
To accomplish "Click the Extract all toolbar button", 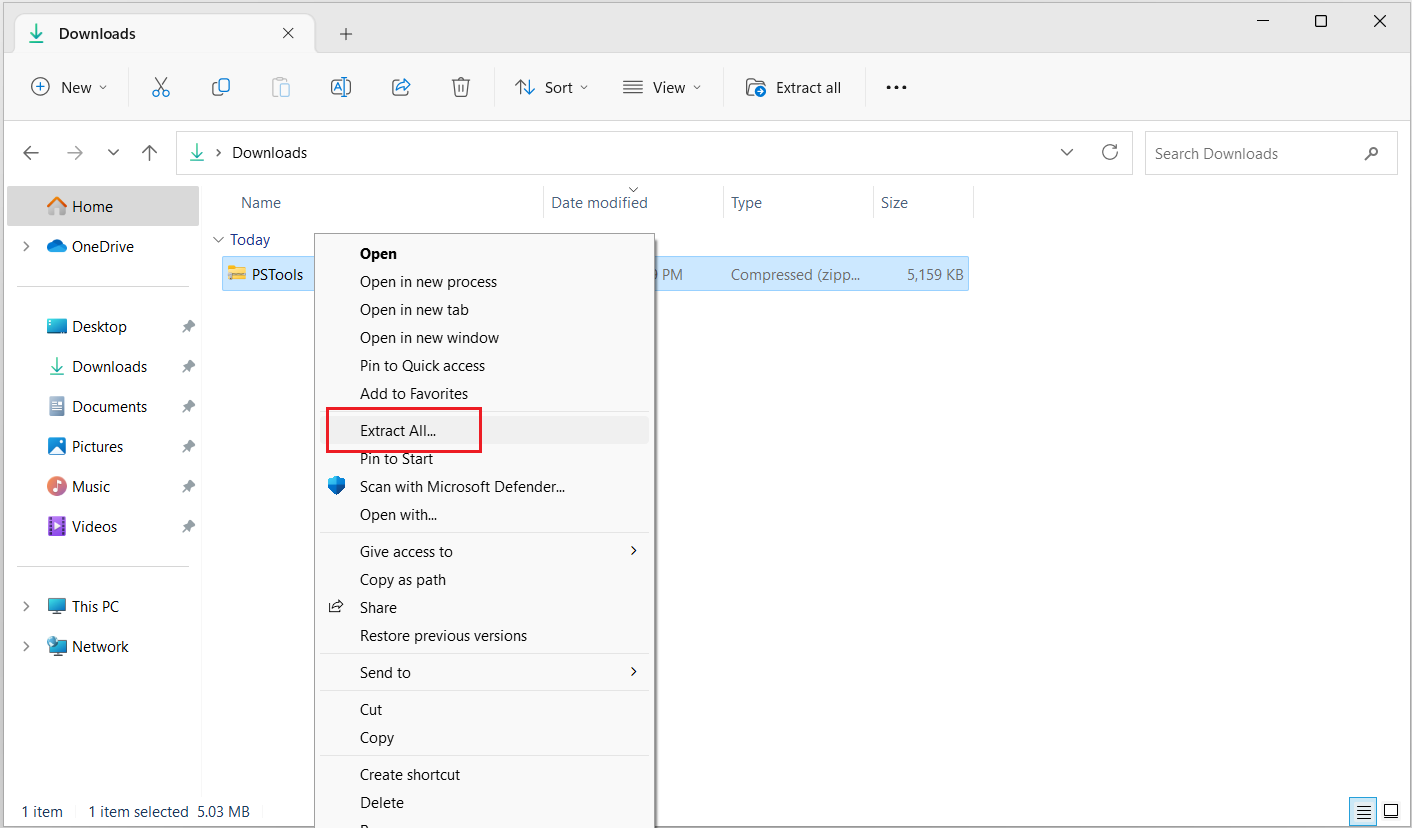I will coord(794,88).
